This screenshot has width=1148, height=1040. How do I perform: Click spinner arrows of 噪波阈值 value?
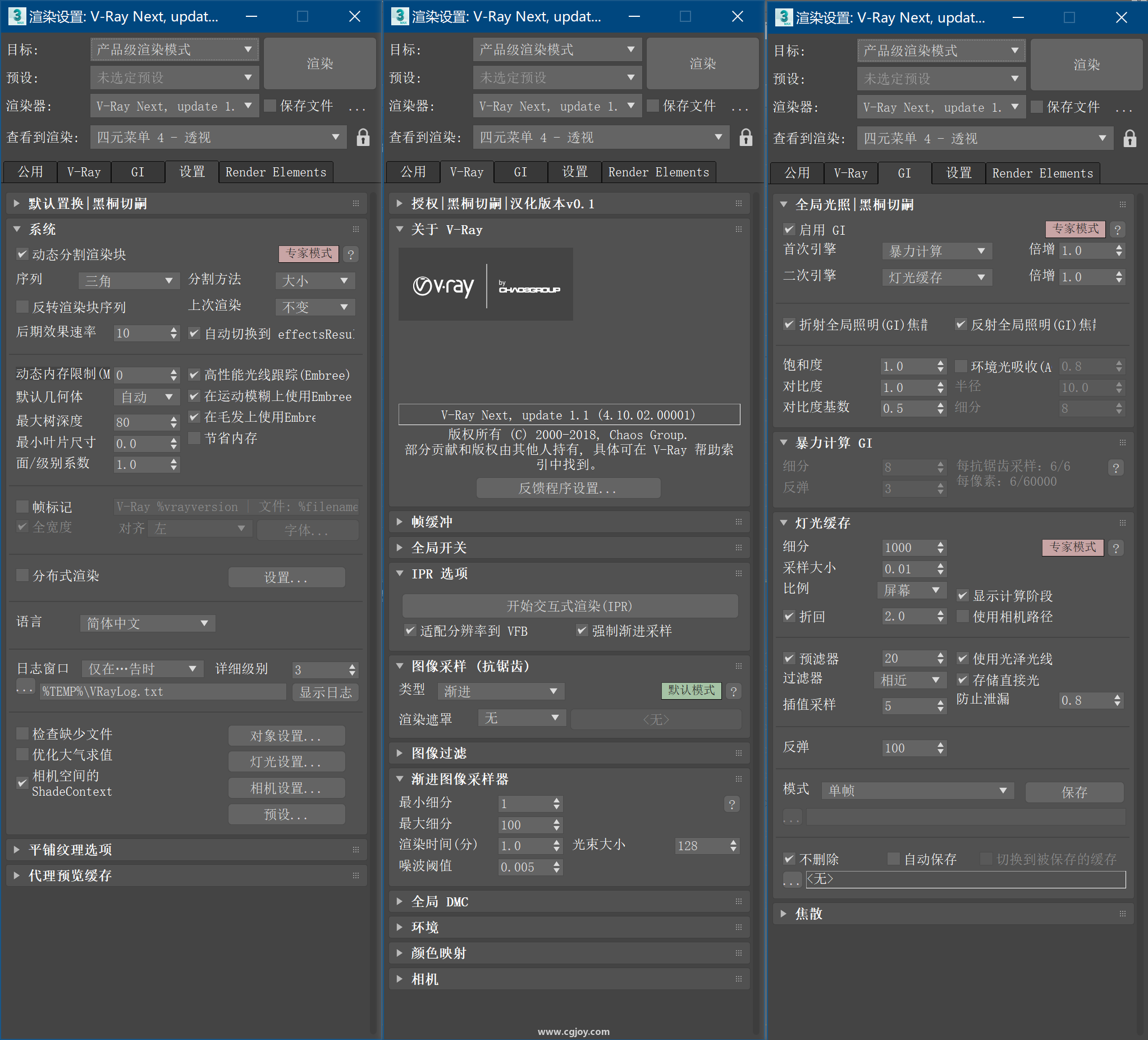(x=556, y=867)
